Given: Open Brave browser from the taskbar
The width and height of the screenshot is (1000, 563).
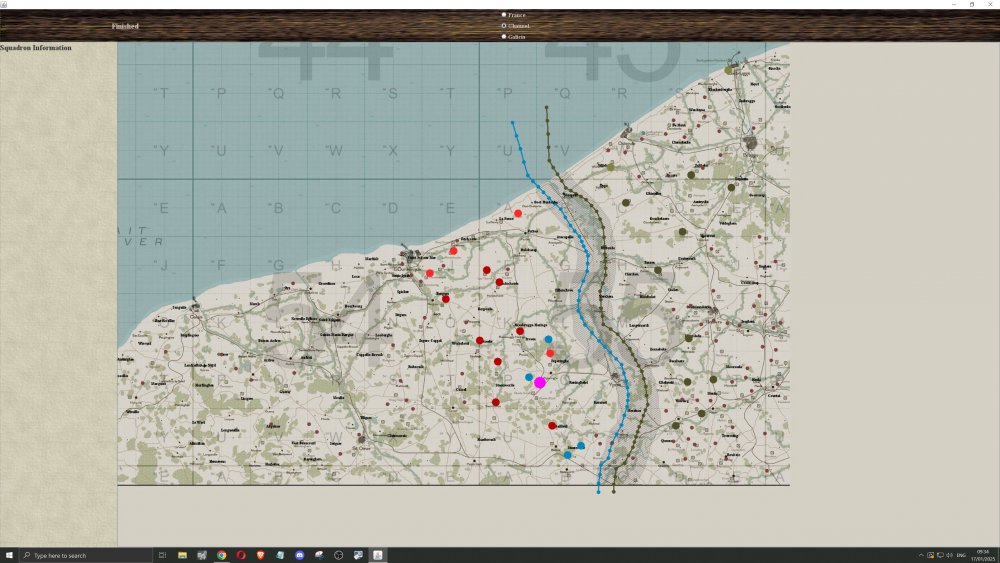Looking at the screenshot, I should (260, 555).
